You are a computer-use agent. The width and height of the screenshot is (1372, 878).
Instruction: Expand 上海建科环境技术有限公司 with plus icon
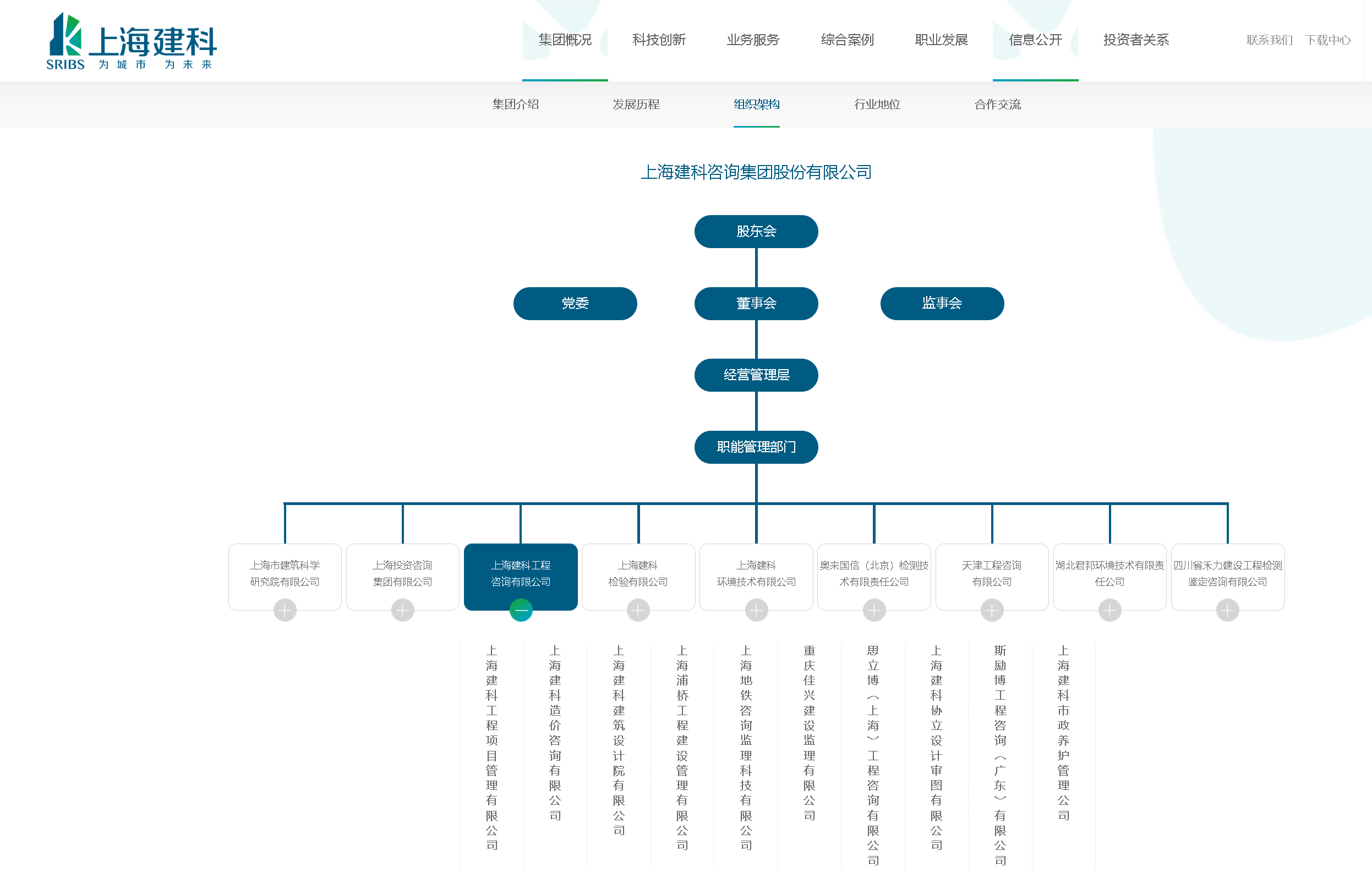756,611
